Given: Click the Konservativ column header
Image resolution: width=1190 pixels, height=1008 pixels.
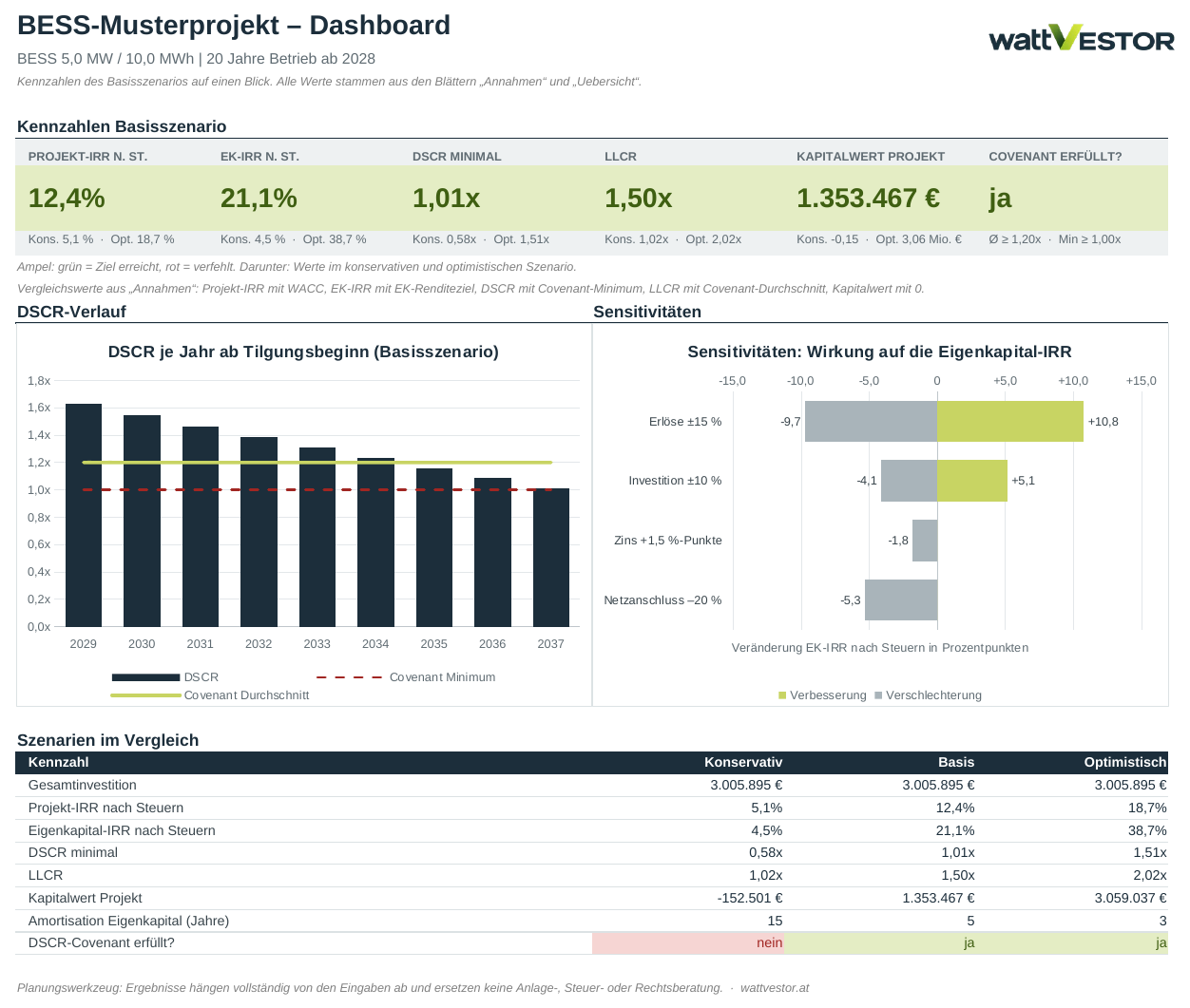Looking at the screenshot, I should [x=743, y=762].
